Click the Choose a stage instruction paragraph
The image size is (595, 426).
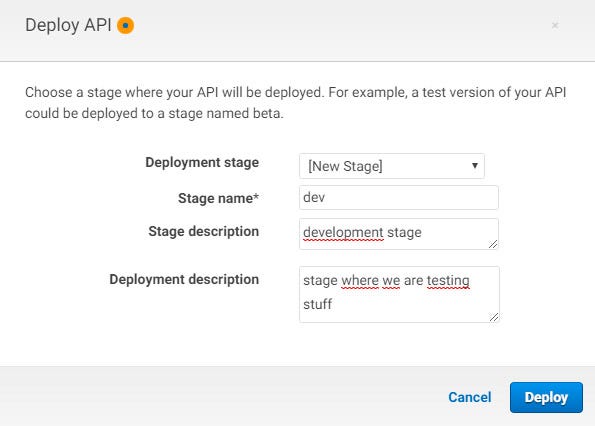[x=296, y=103]
